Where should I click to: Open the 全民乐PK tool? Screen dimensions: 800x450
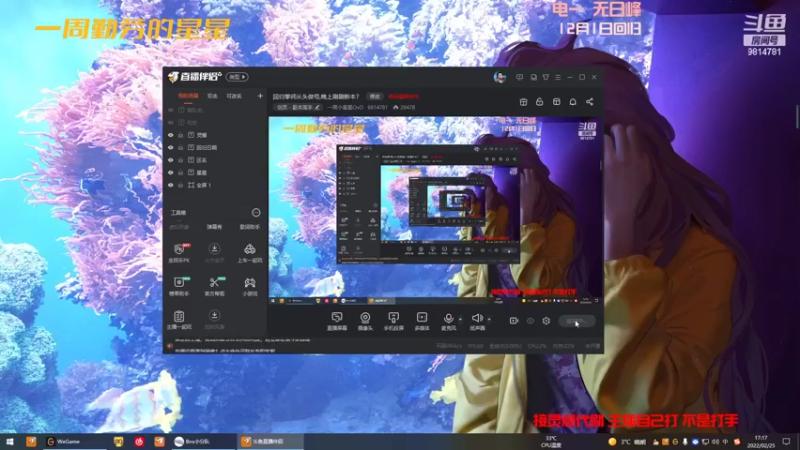179,253
